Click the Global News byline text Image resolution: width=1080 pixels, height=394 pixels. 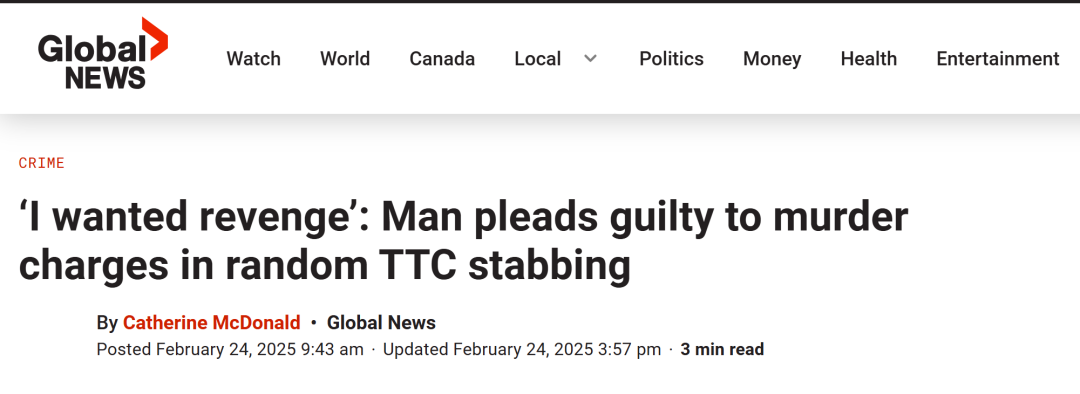(x=381, y=322)
